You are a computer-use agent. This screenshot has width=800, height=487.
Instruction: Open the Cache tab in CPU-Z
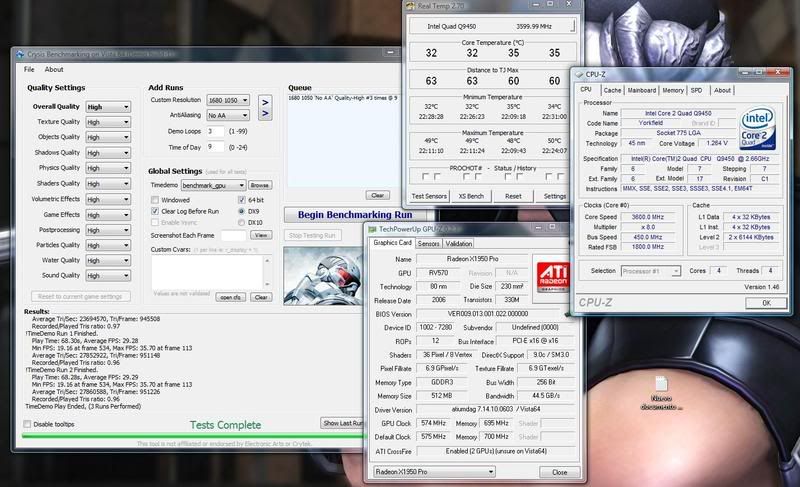point(612,90)
